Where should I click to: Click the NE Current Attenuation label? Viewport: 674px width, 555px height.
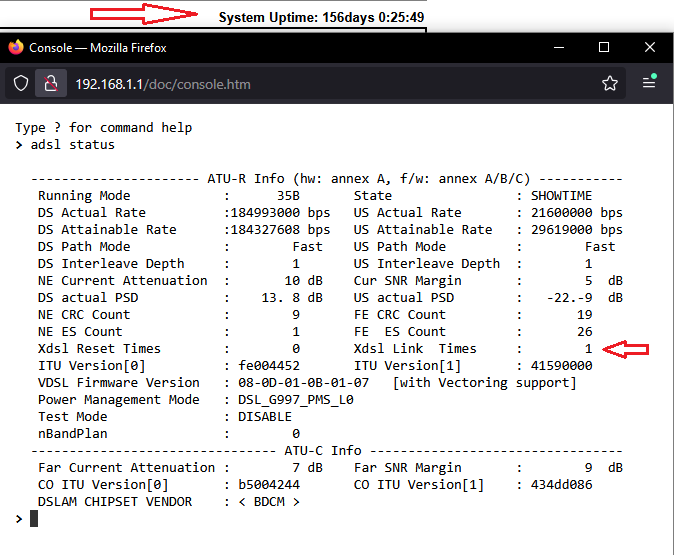coord(123,281)
